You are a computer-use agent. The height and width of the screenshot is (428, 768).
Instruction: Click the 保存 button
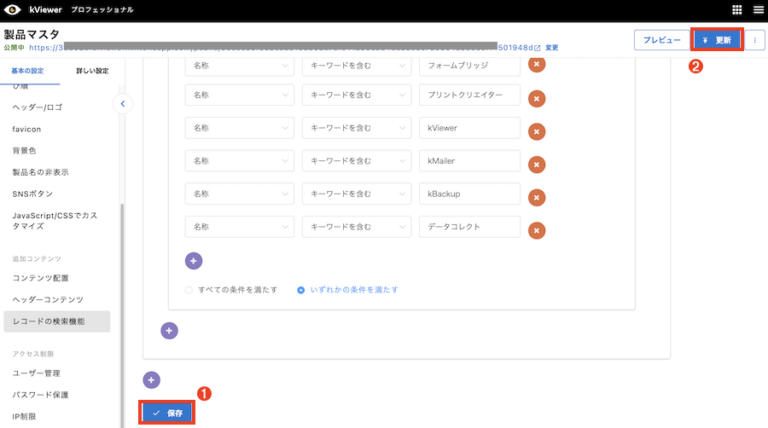tap(167, 412)
